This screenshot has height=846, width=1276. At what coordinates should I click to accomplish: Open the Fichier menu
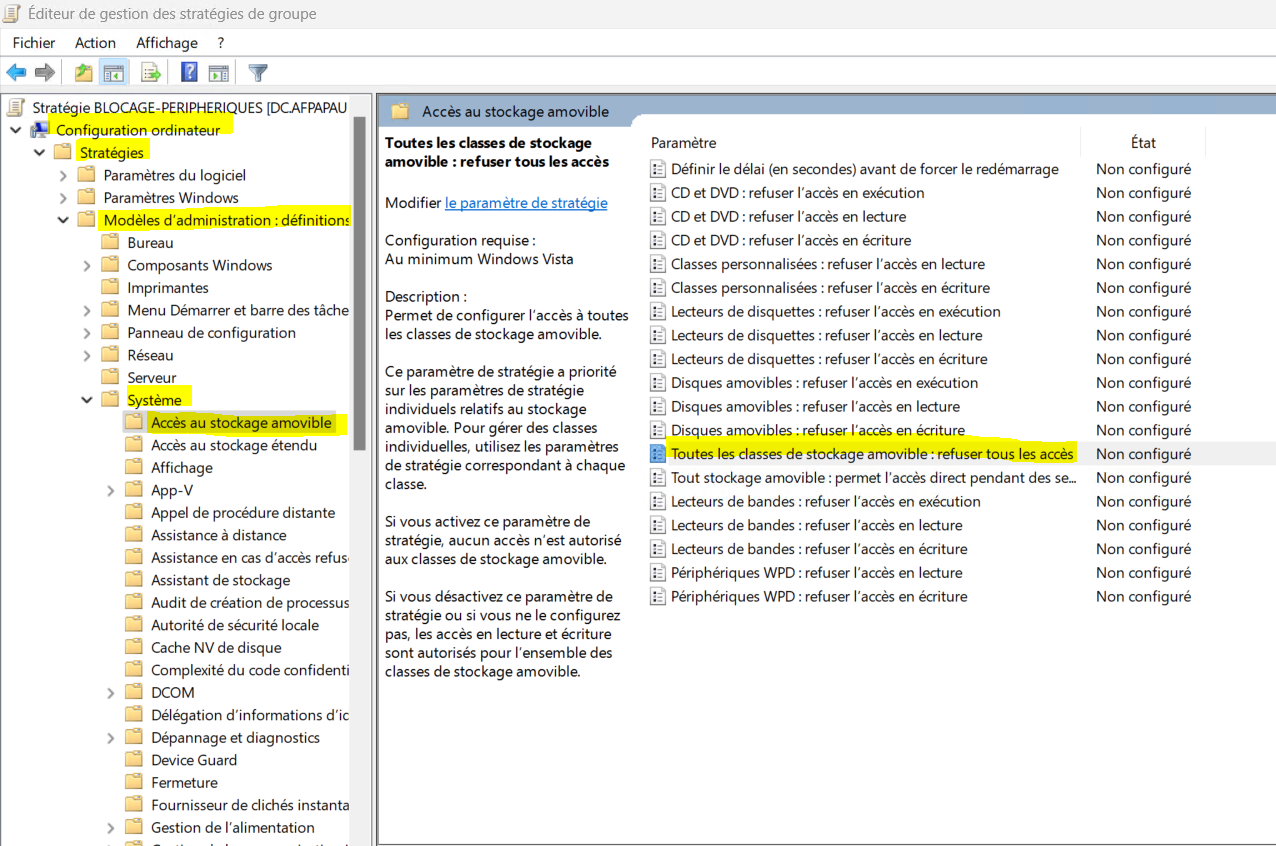pyautogui.click(x=34, y=43)
